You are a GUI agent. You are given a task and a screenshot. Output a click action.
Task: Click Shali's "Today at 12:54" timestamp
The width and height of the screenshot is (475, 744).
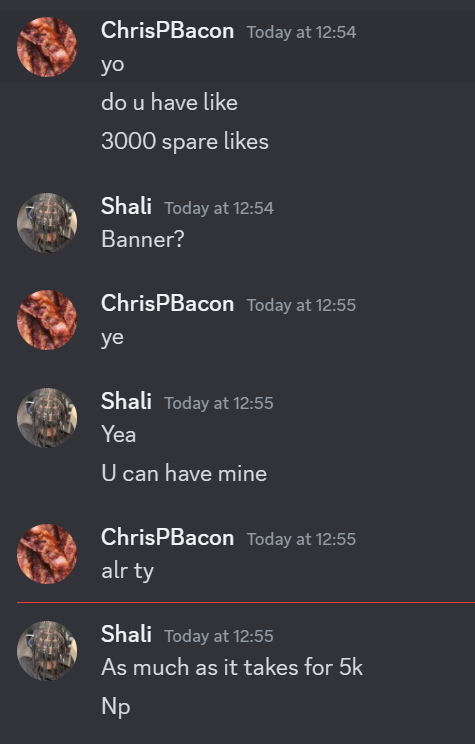click(x=219, y=208)
